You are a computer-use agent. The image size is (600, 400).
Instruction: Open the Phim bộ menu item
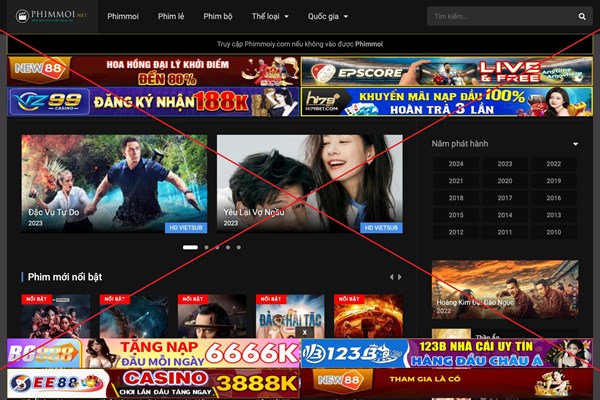tap(218, 16)
